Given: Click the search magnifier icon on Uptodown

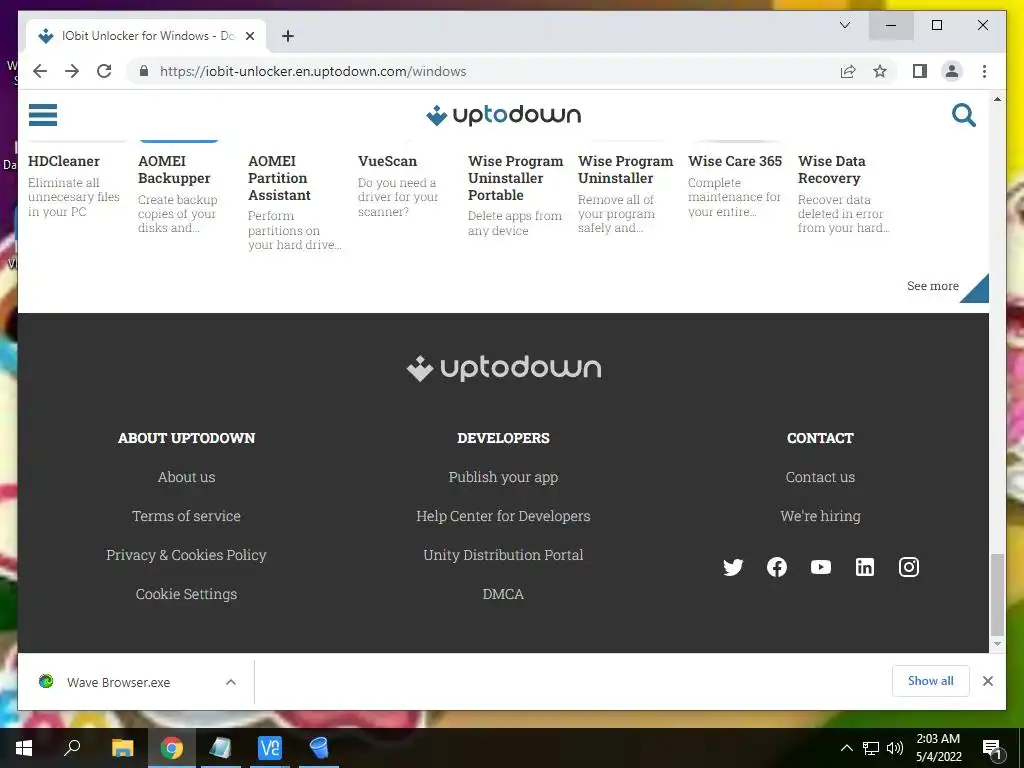Looking at the screenshot, I should click(963, 115).
